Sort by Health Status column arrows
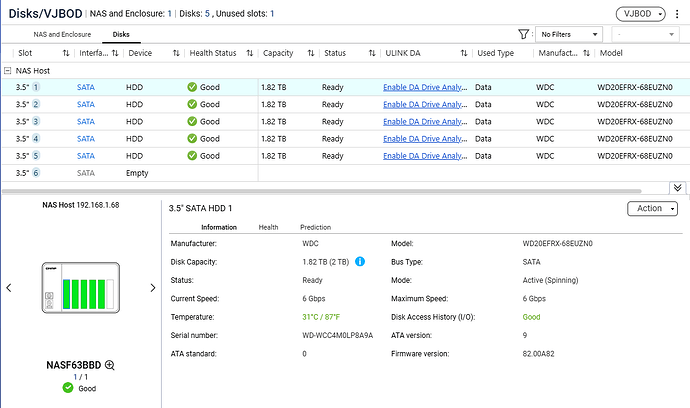This screenshot has height=408, width=690. [x=250, y=53]
